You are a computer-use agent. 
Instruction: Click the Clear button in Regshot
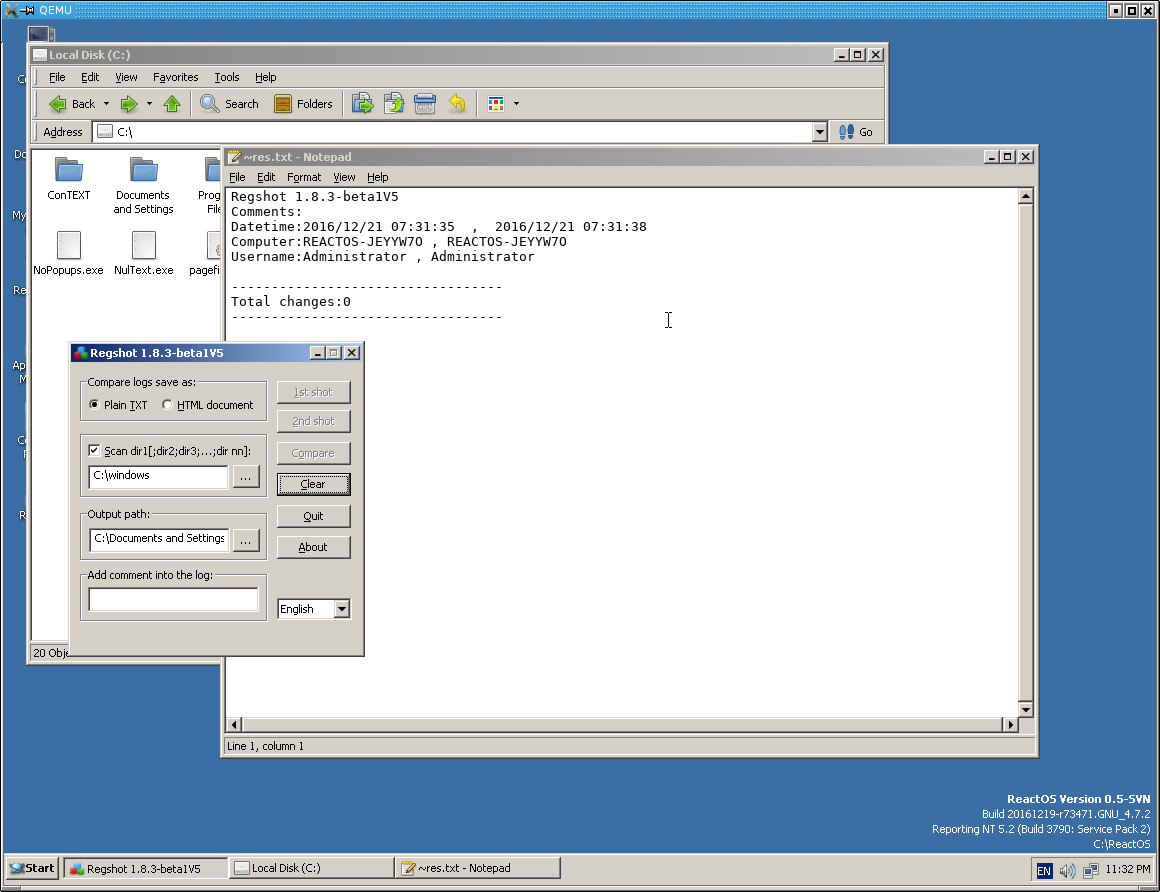314,484
